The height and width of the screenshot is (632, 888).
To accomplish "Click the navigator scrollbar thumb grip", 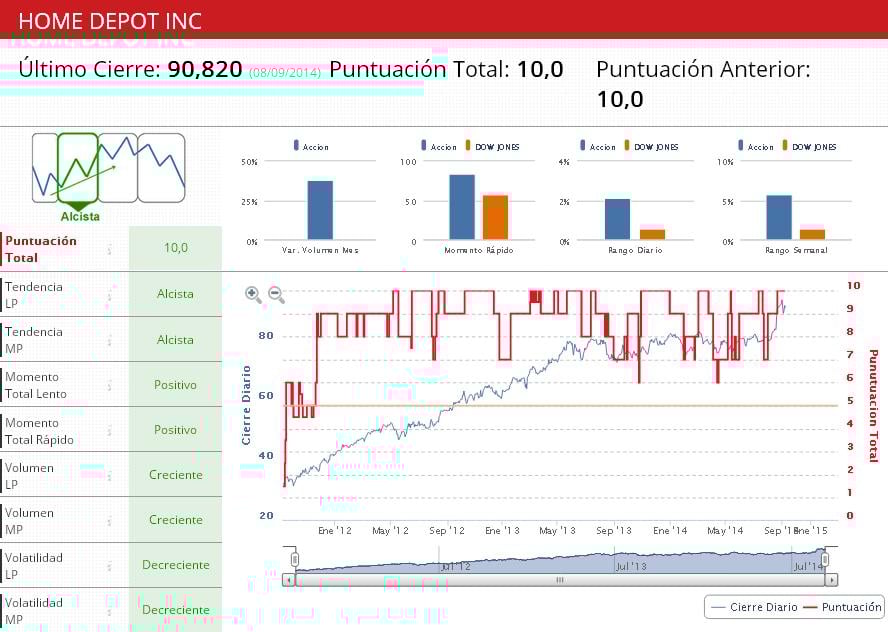I will pyautogui.click(x=560, y=580).
